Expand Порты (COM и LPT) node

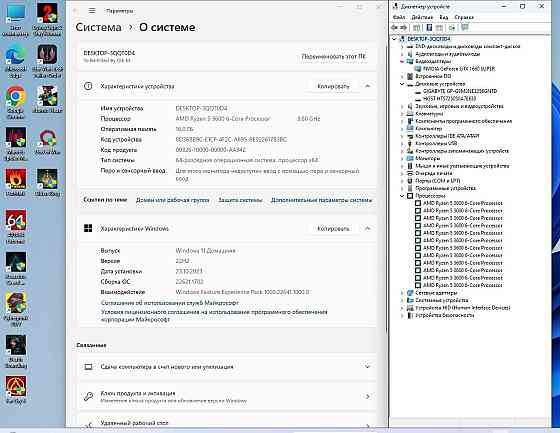coord(402,181)
